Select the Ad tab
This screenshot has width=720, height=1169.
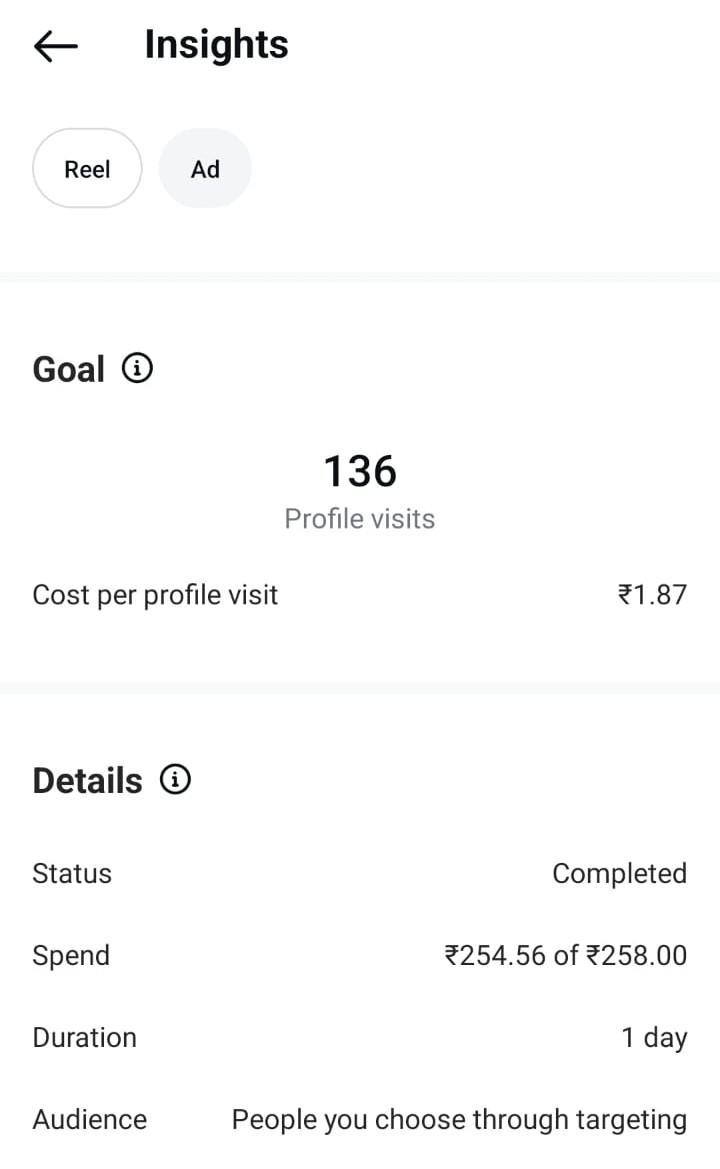coord(205,169)
